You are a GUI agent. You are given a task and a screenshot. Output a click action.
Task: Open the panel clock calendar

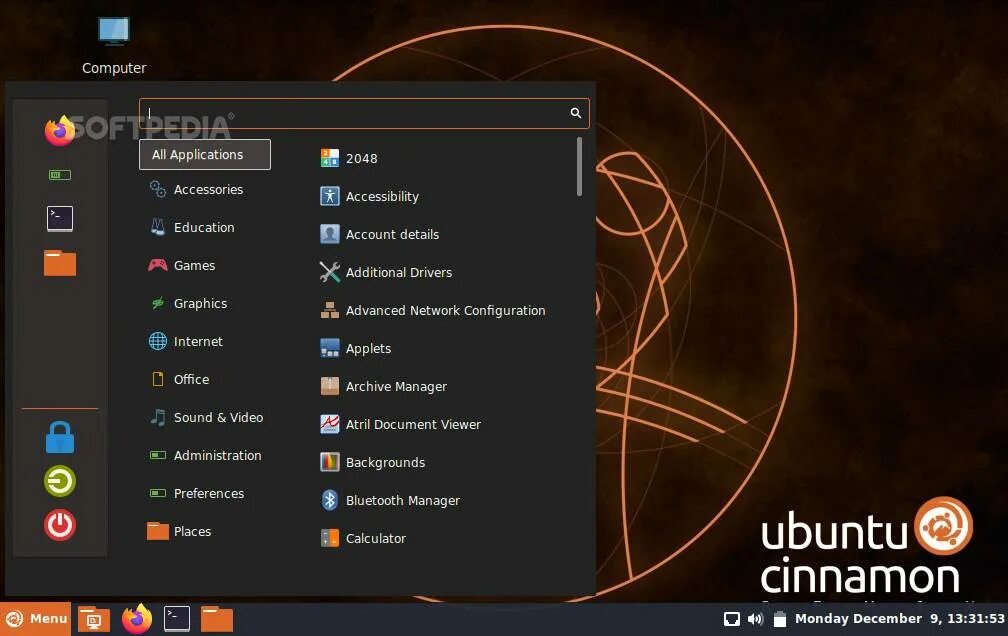tap(899, 619)
